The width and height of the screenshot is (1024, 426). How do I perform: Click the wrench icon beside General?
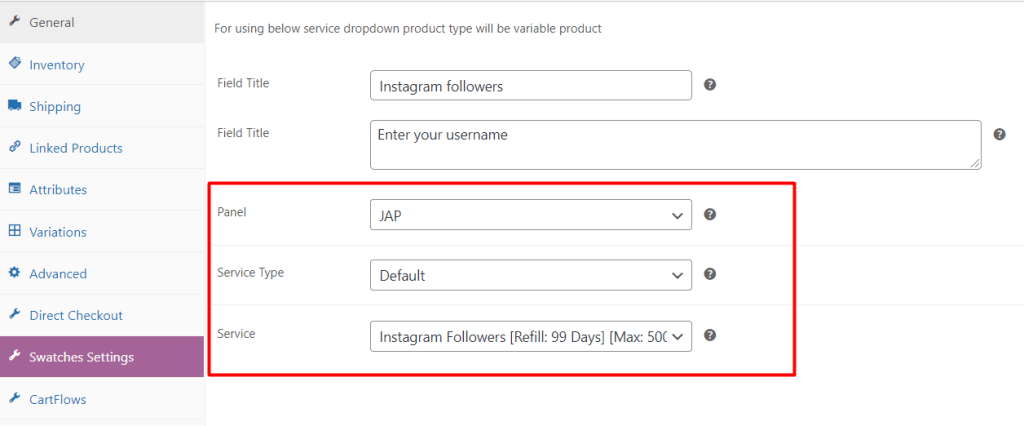15,22
